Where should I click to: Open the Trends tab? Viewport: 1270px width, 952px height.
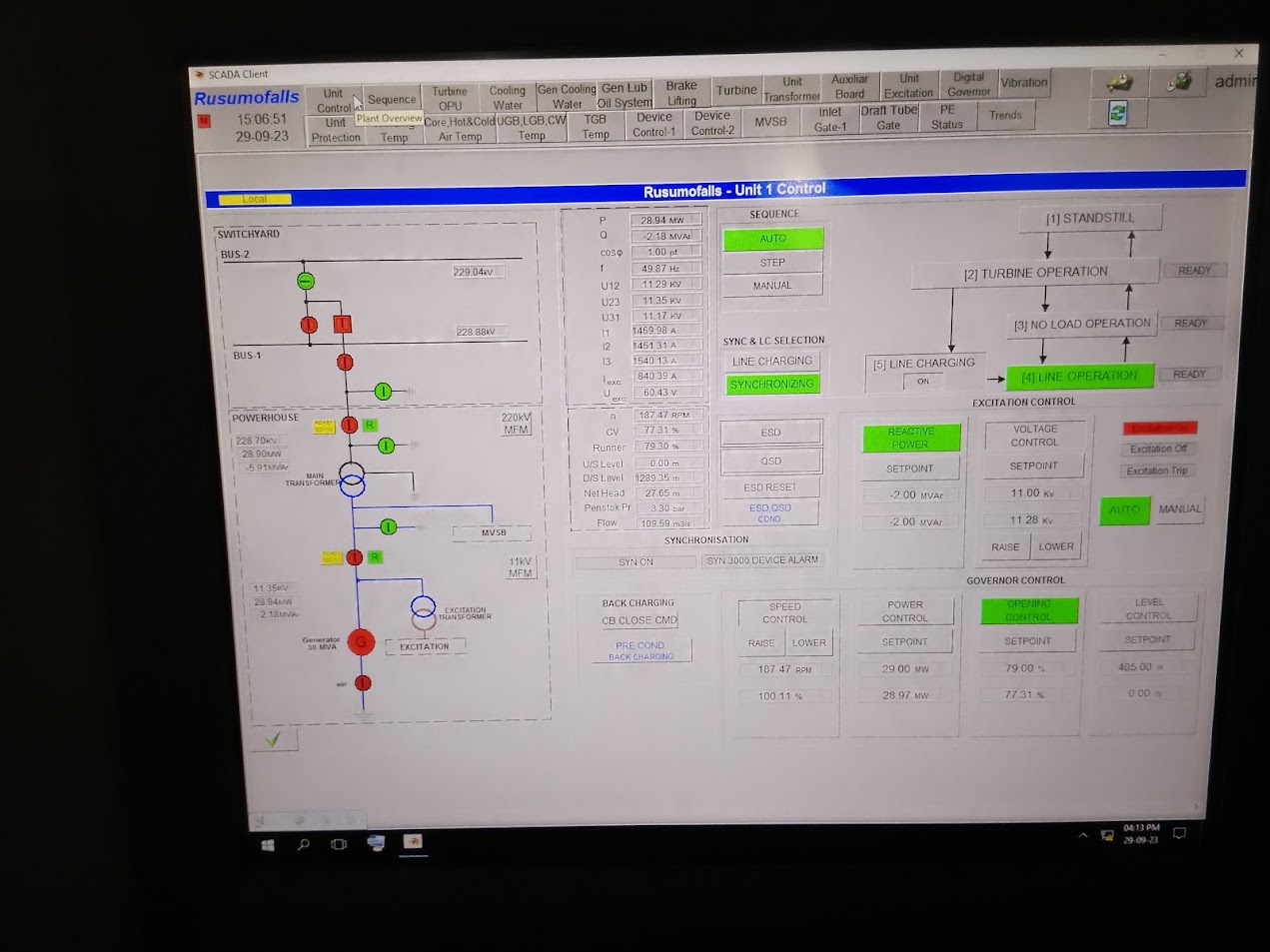1005,115
